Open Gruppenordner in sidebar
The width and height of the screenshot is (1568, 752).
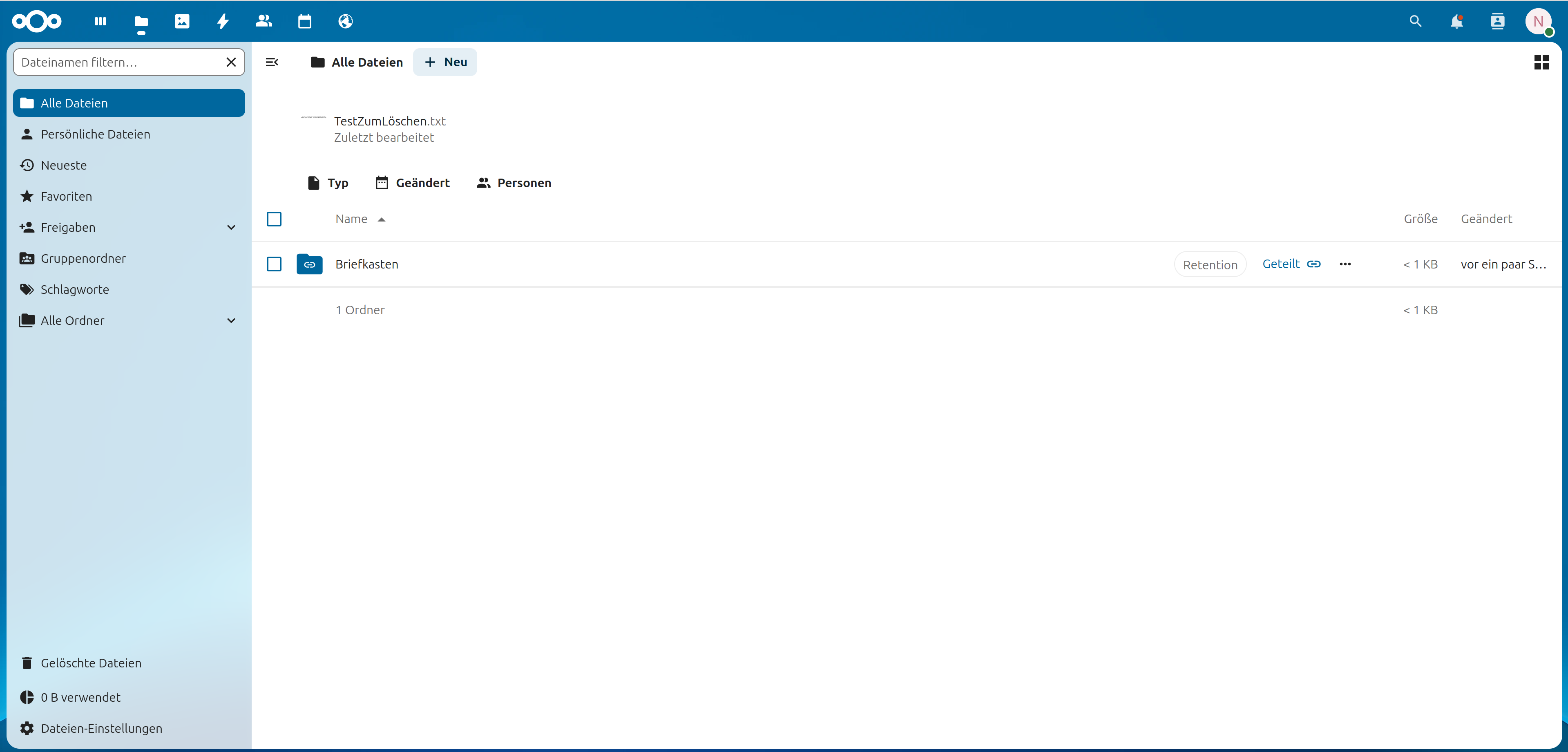[x=129, y=259]
